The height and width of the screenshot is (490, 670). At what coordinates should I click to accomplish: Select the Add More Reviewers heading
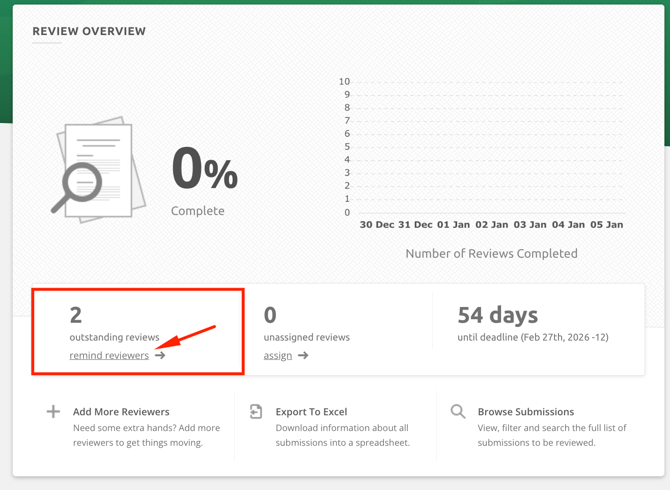pos(121,411)
